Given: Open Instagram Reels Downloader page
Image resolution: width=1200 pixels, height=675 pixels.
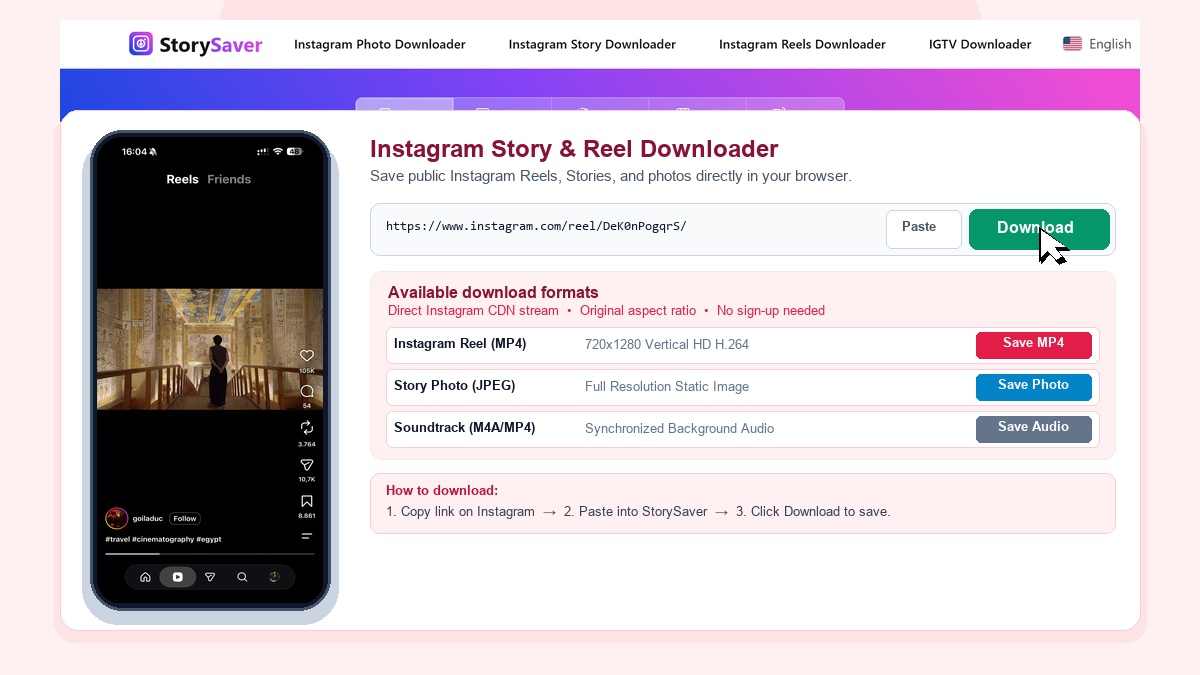Looking at the screenshot, I should [x=802, y=44].
